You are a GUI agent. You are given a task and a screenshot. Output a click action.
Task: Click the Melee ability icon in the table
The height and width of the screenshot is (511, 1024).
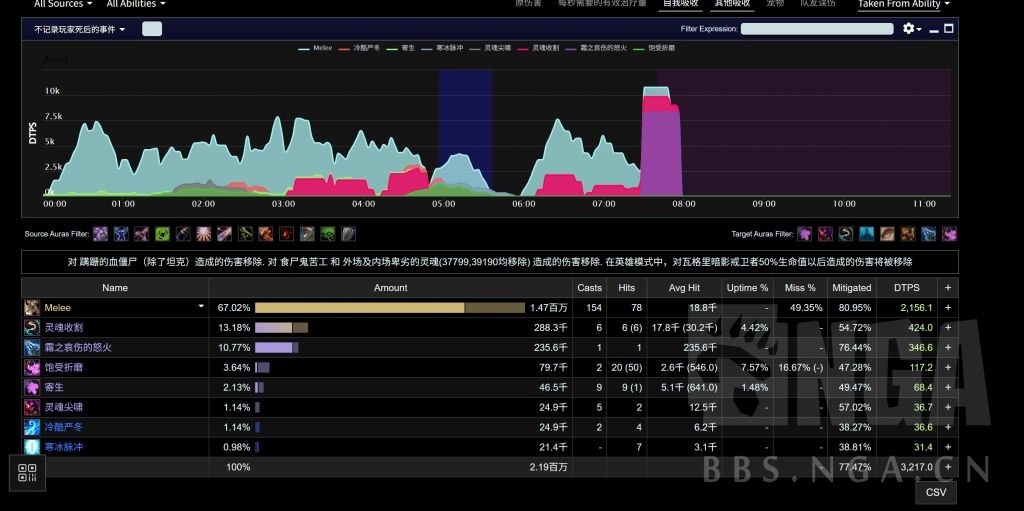click(x=33, y=308)
